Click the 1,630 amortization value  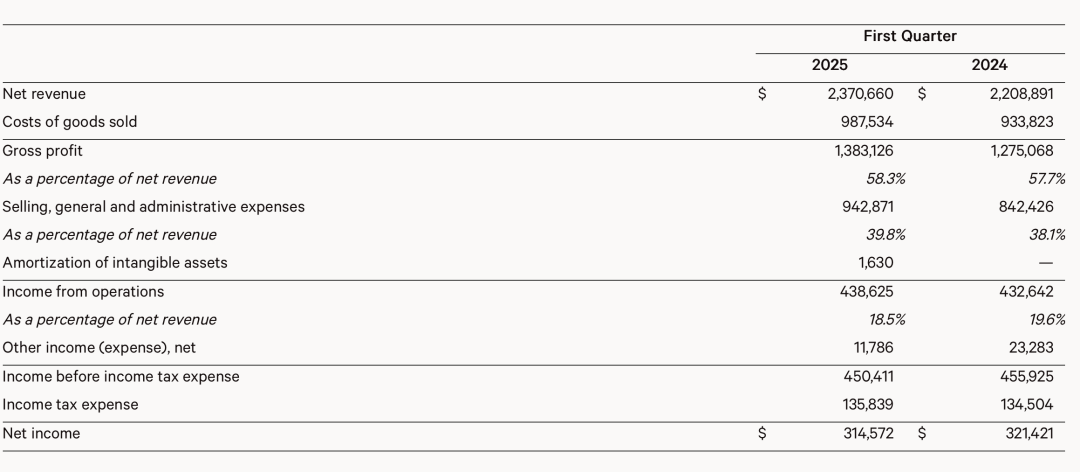point(875,263)
